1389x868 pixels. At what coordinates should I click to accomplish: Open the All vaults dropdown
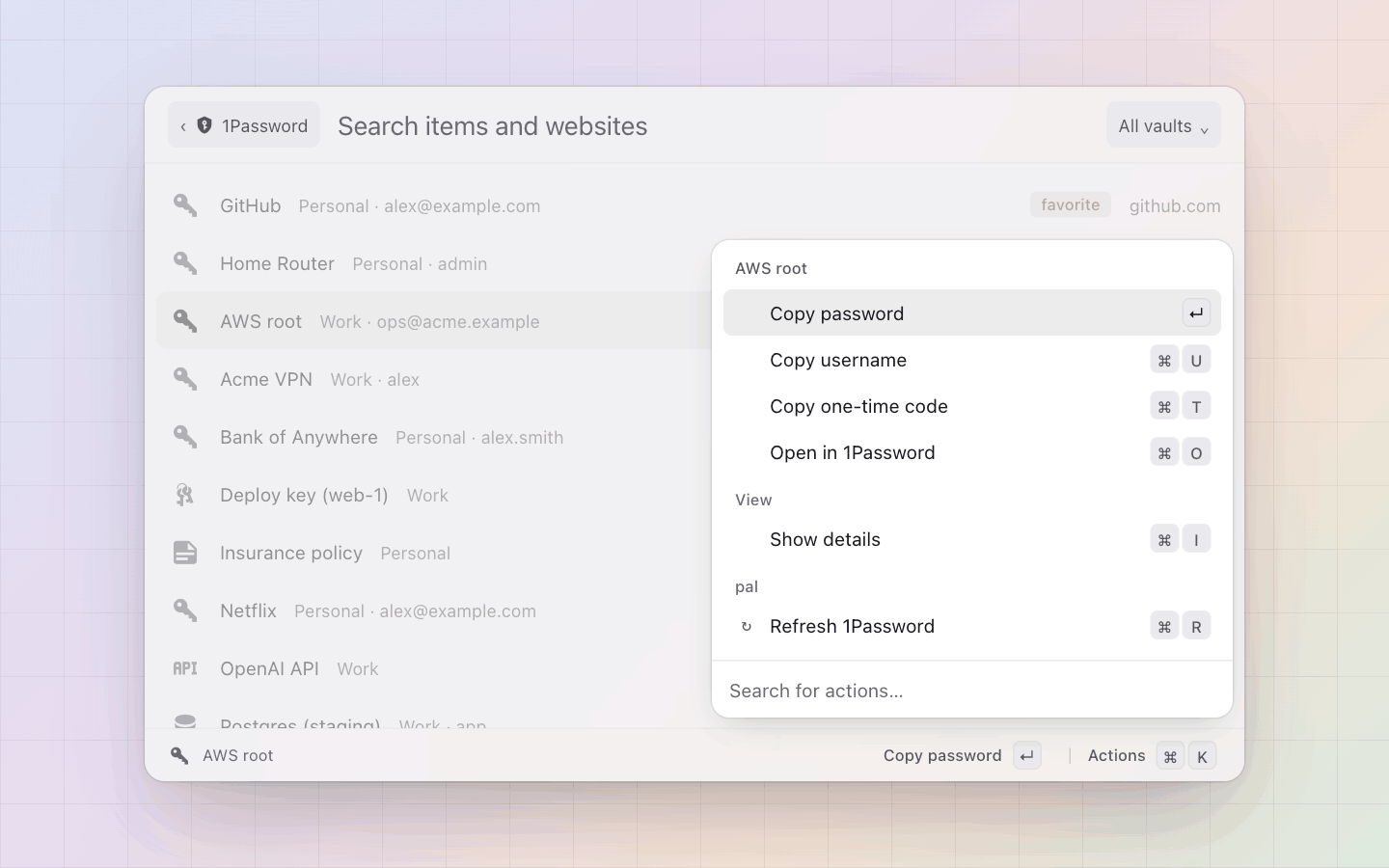pos(1163,125)
